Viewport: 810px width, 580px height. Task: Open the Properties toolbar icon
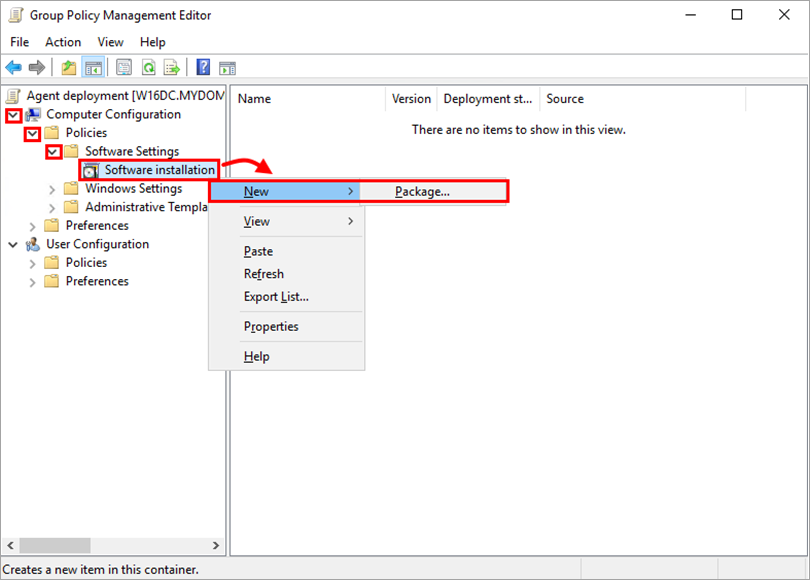123,67
